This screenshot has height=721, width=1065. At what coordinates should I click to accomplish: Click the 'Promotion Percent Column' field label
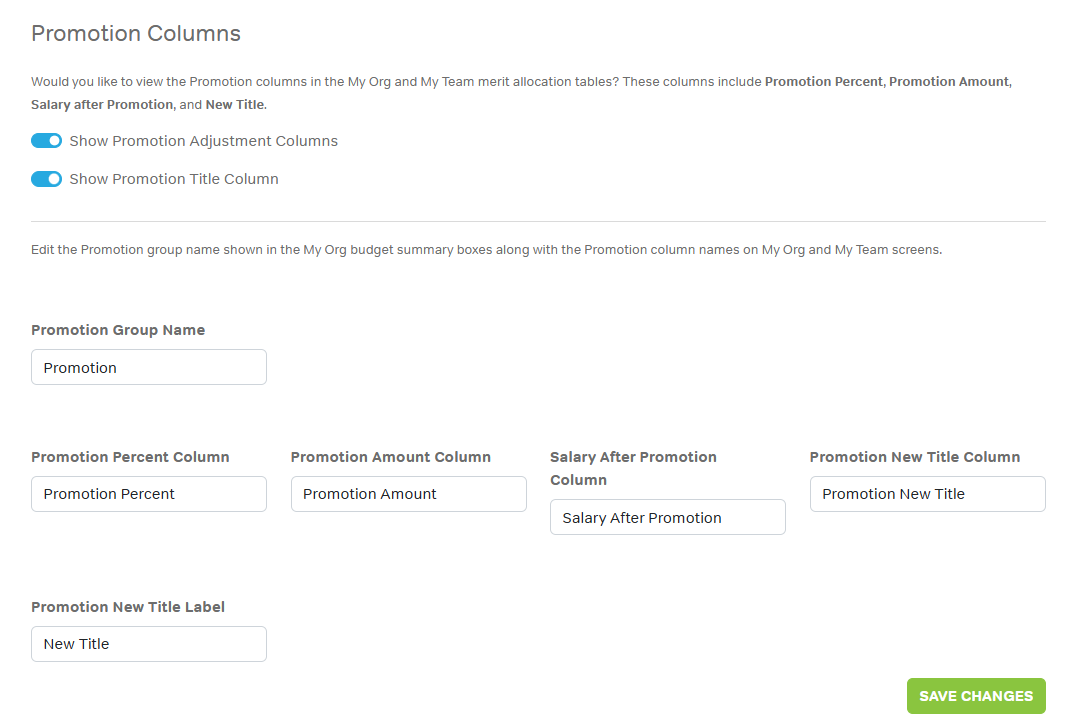click(x=130, y=457)
